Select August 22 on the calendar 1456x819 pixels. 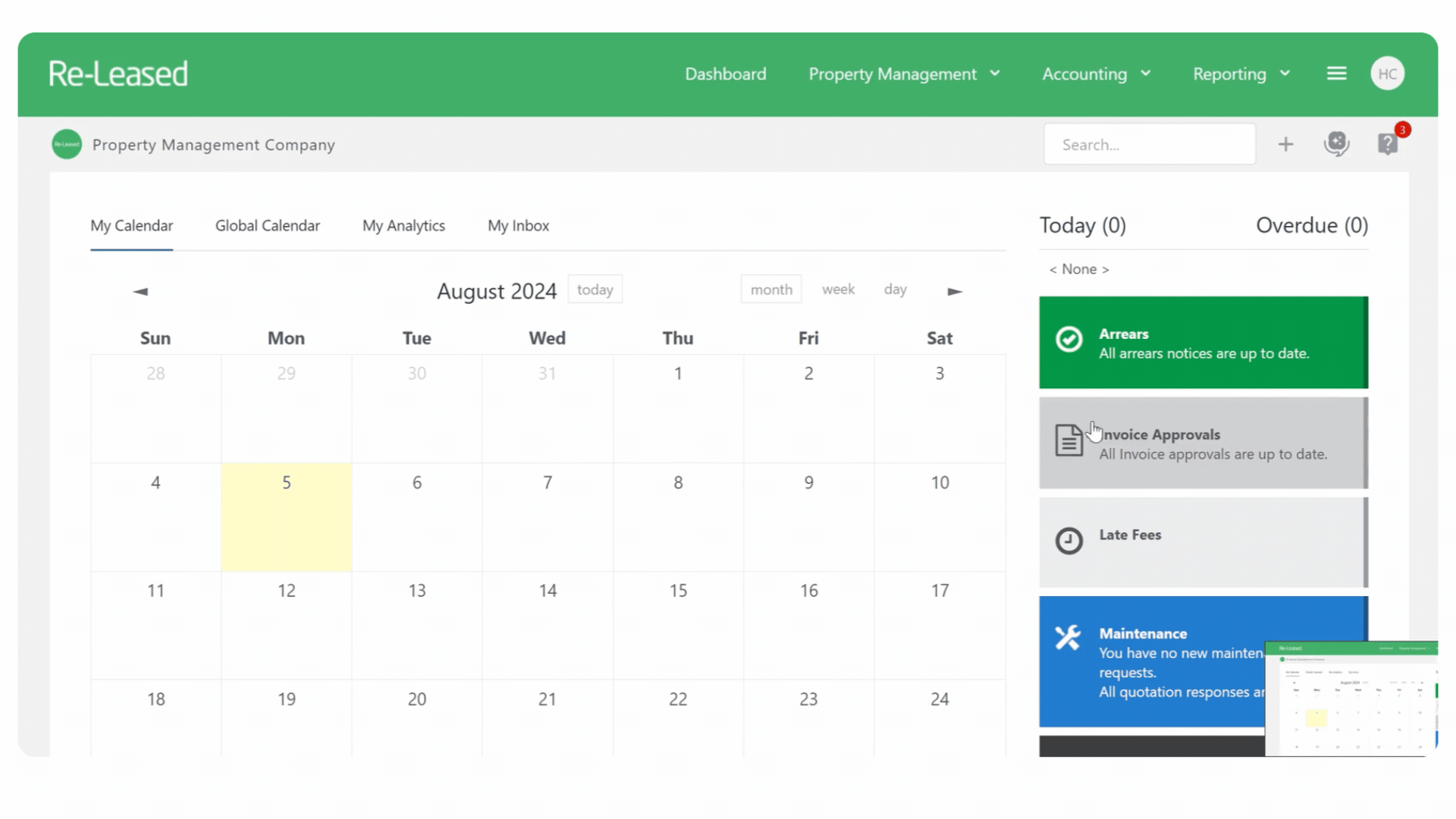pyautogui.click(x=678, y=718)
